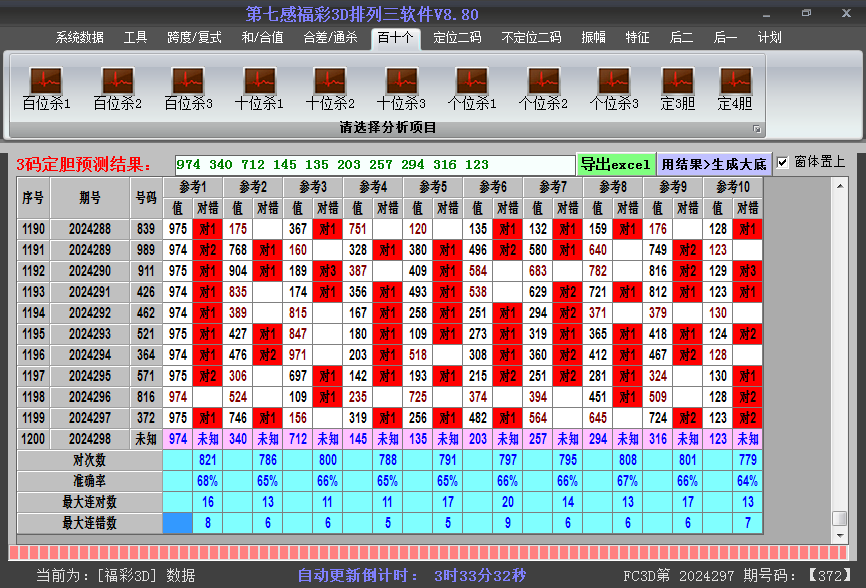The width and height of the screenshot is (866, 588).
Task: Click the red progress bar at bottom
Action: click(428, 553)
